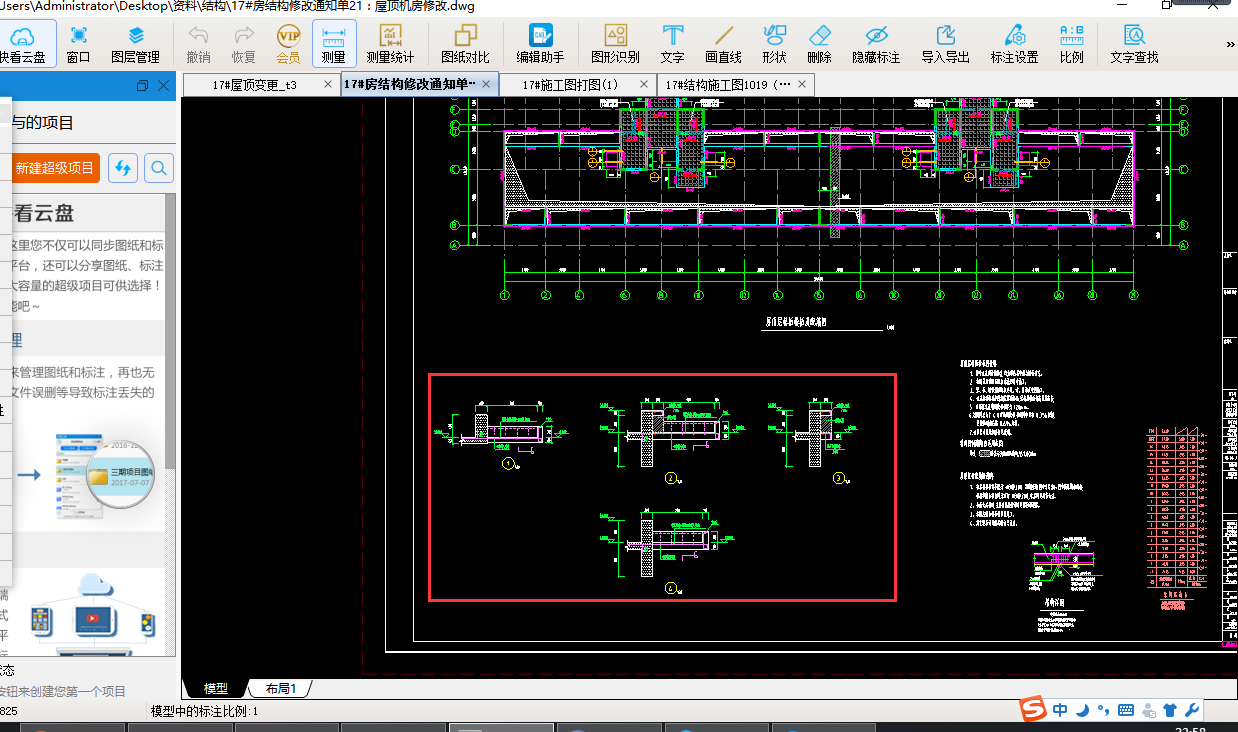Switch to tab 17#屋顶变更_t3
Viewport: 1238px width, 732px height.
pos(255,85)
